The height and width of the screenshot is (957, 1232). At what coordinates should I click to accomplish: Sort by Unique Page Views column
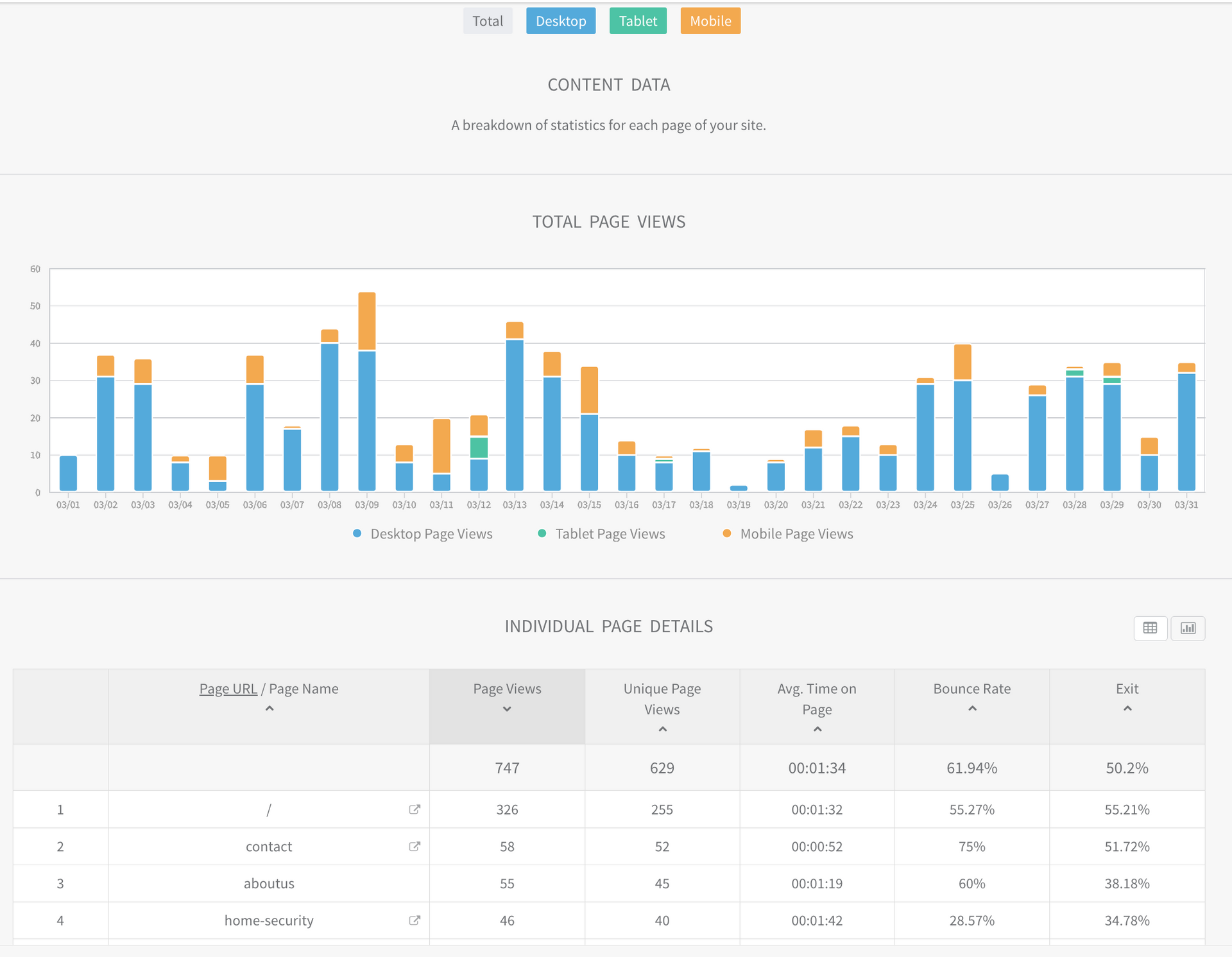click(x=662, y=730)
